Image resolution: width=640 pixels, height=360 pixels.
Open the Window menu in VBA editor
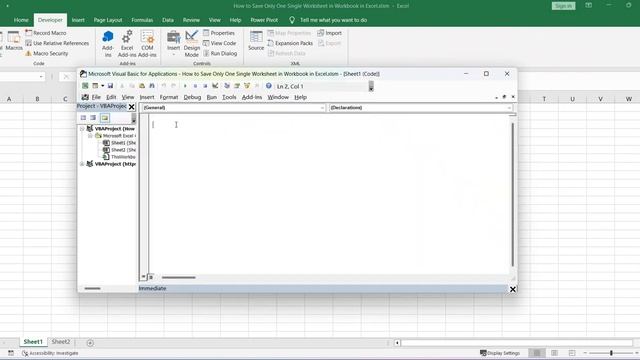coord(278,97)
